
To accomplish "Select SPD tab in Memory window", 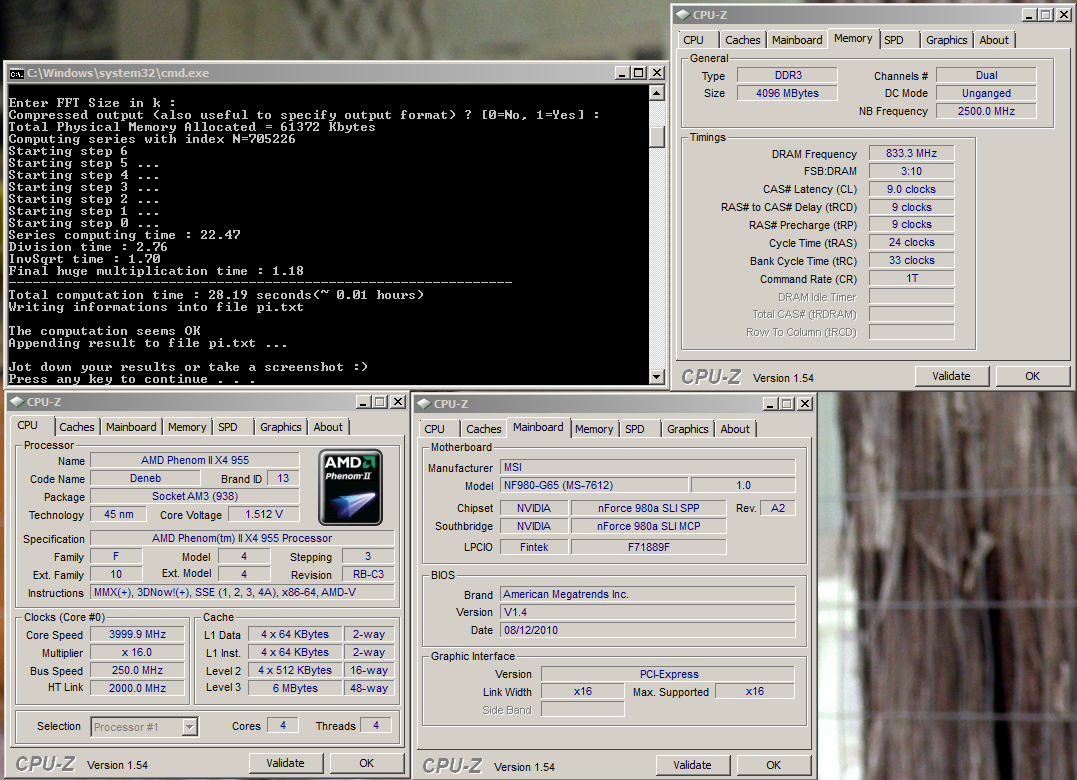I will pyautogui.click(x=894, y=41).
